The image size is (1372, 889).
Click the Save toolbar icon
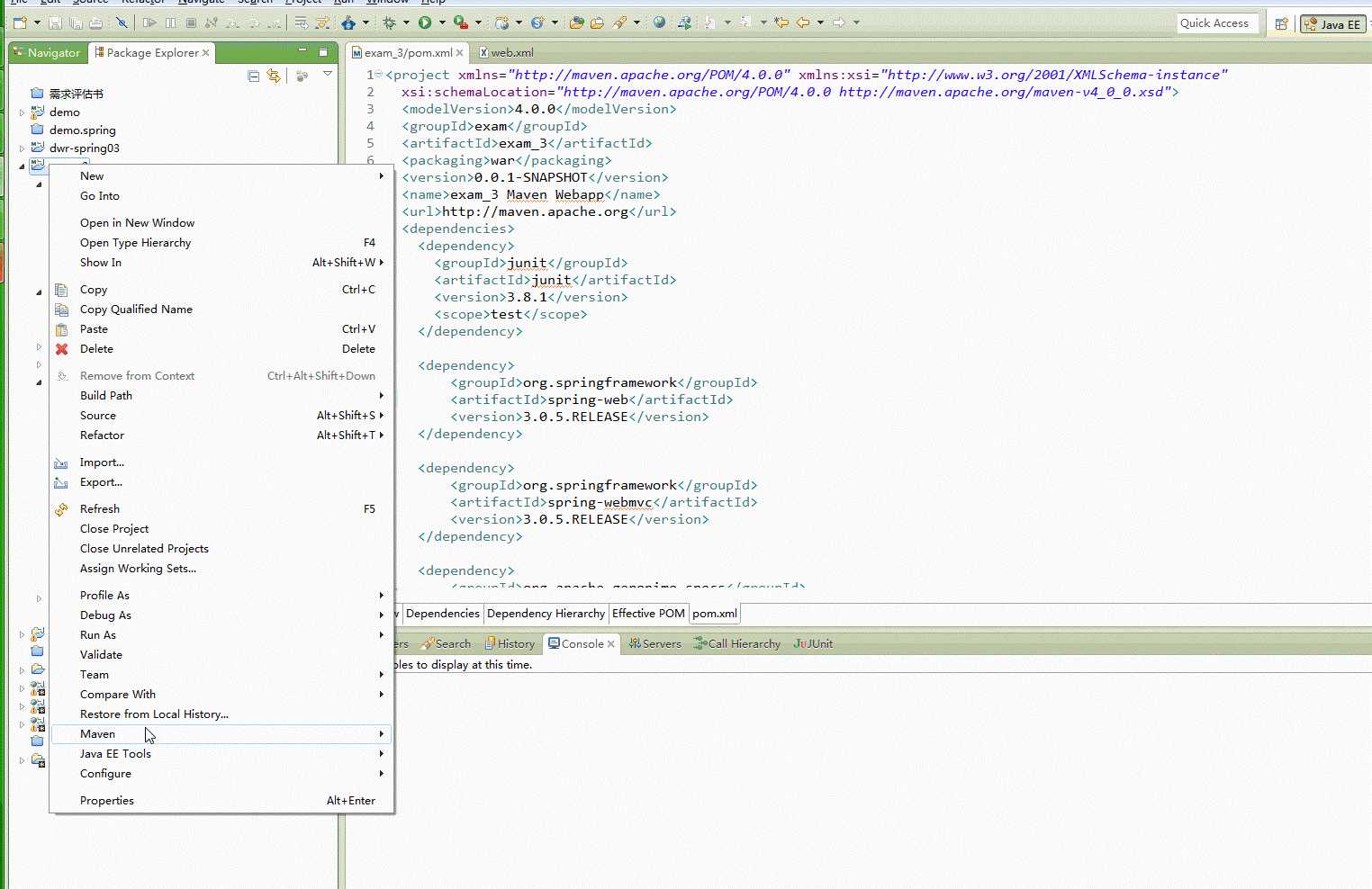point(55,22)
